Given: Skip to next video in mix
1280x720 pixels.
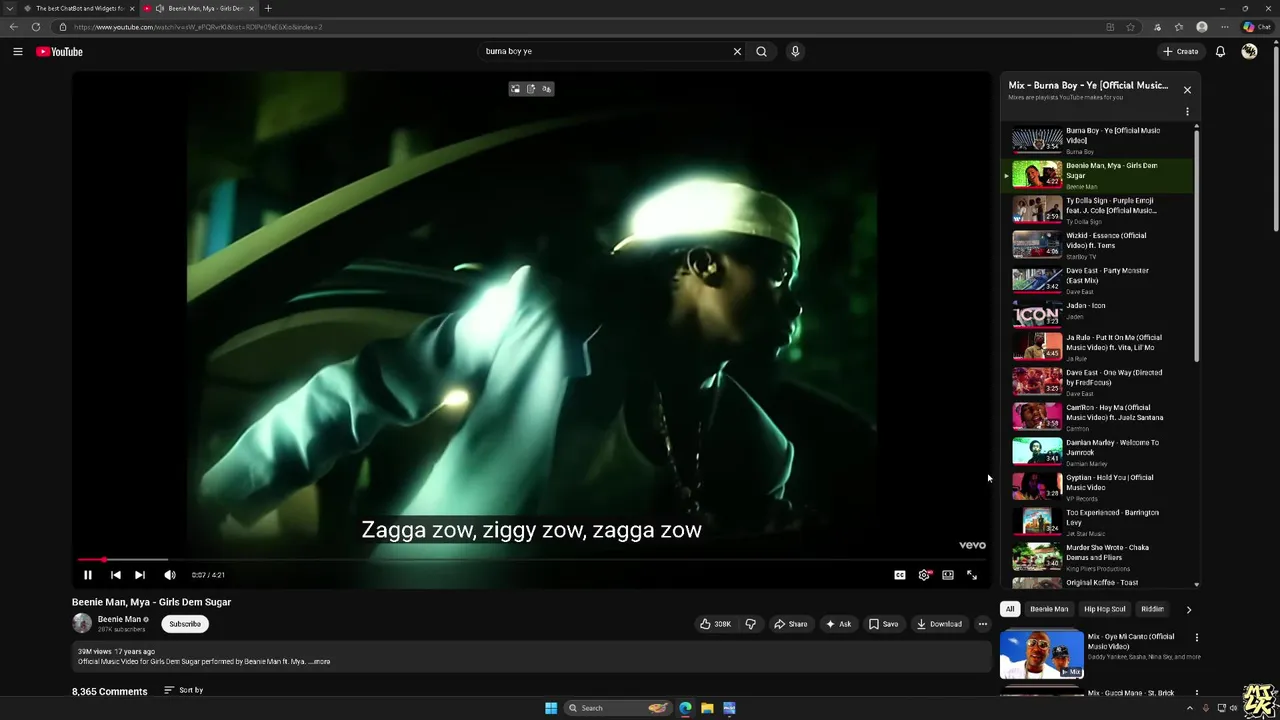Looking at the screenshot, I should [x=140, y=575].
